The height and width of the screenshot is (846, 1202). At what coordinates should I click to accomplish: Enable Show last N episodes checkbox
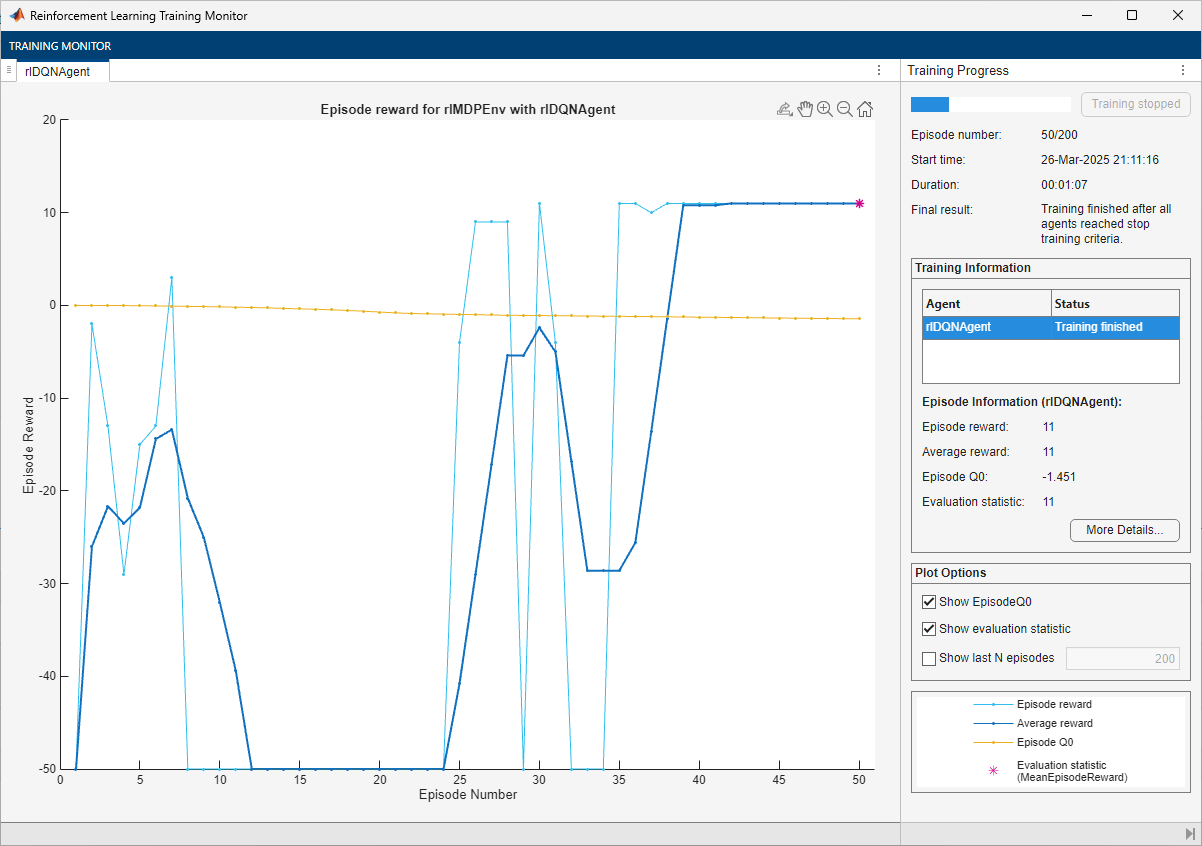pos(929,658)
